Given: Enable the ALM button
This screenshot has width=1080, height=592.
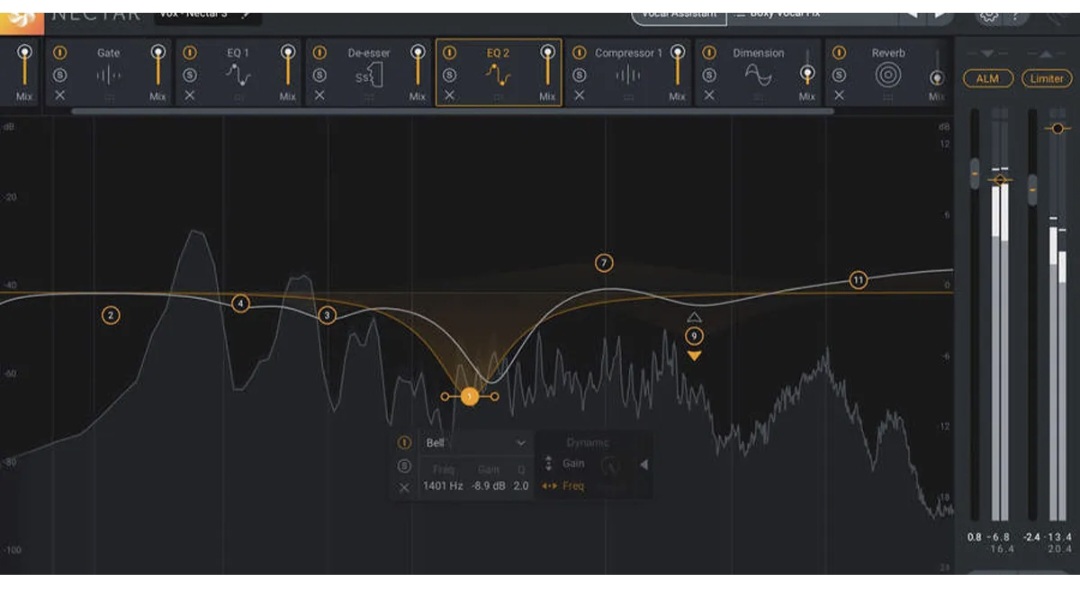Looking at the screenshot, I should point(987,78).
